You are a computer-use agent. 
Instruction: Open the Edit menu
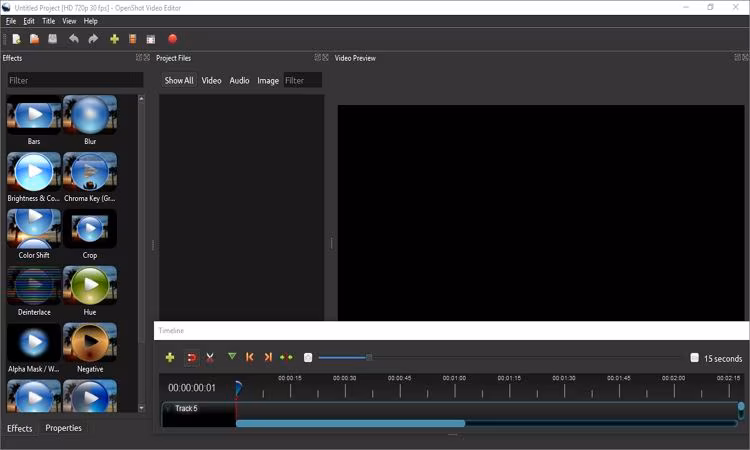tap(29, 21)
